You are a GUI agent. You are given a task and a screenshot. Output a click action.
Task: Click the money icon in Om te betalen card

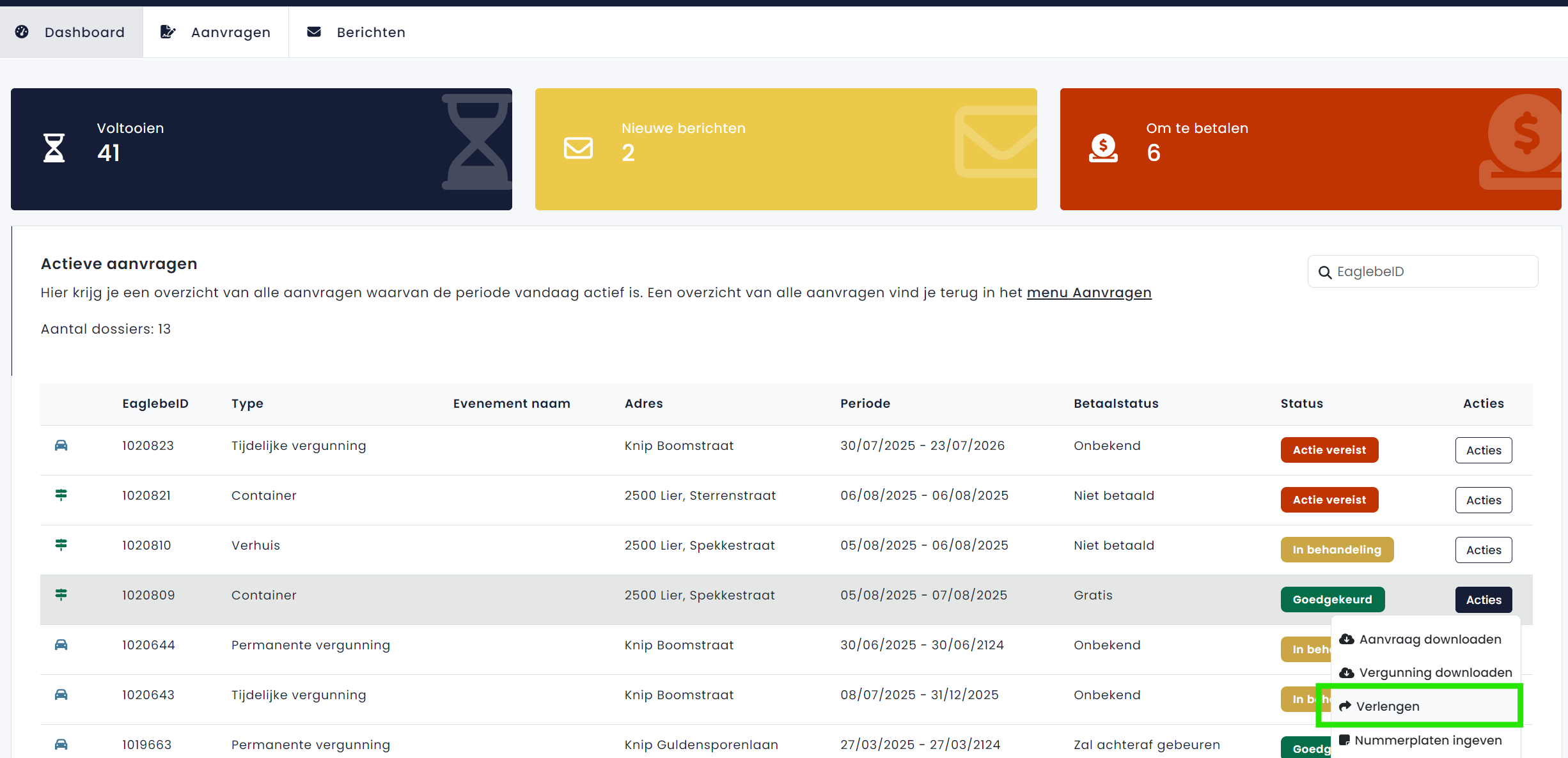pos(1103,148)
